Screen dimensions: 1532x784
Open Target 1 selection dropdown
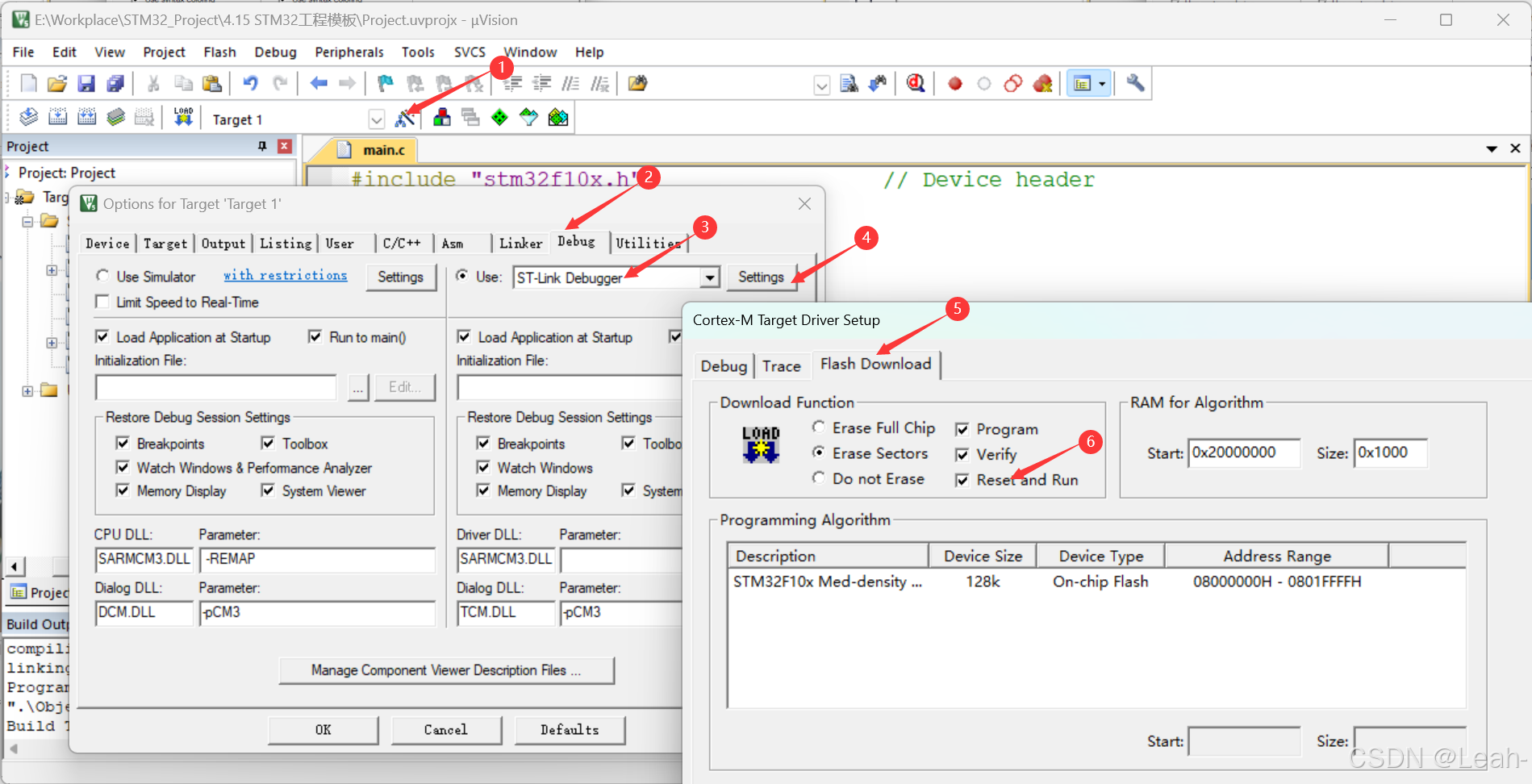click(376, 119)
